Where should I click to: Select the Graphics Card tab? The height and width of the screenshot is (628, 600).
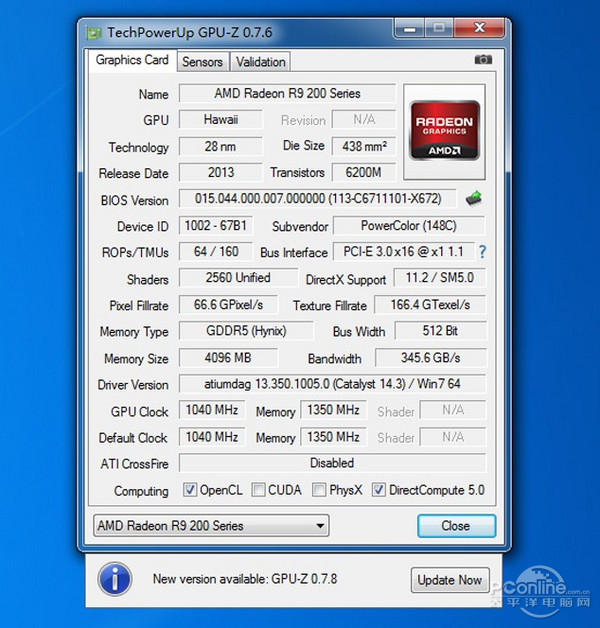tap(132, 60)
